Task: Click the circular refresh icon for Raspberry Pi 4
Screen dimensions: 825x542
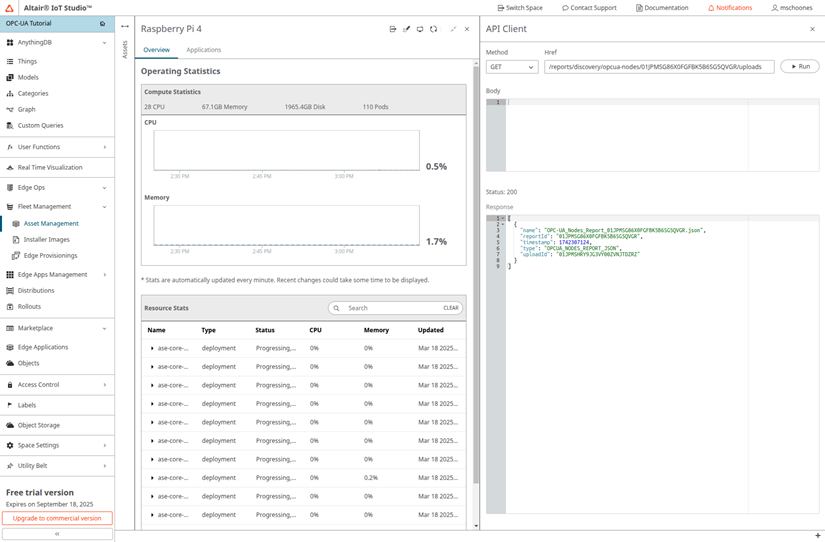Action: tap(434, 29)
